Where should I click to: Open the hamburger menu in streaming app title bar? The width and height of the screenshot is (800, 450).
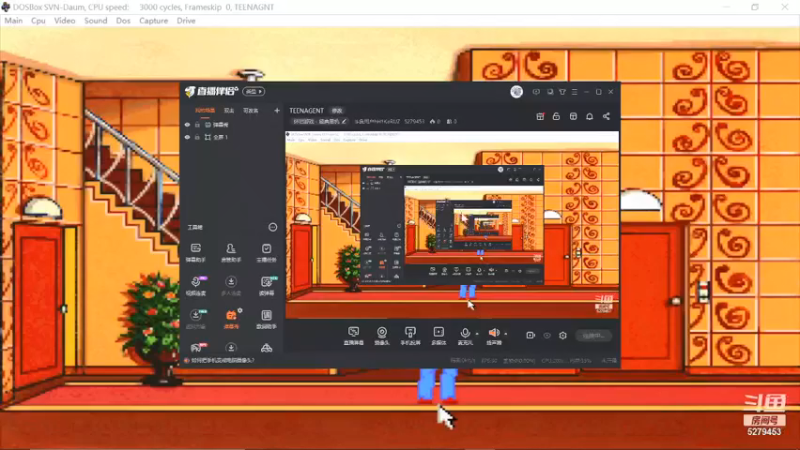point(574,92)
